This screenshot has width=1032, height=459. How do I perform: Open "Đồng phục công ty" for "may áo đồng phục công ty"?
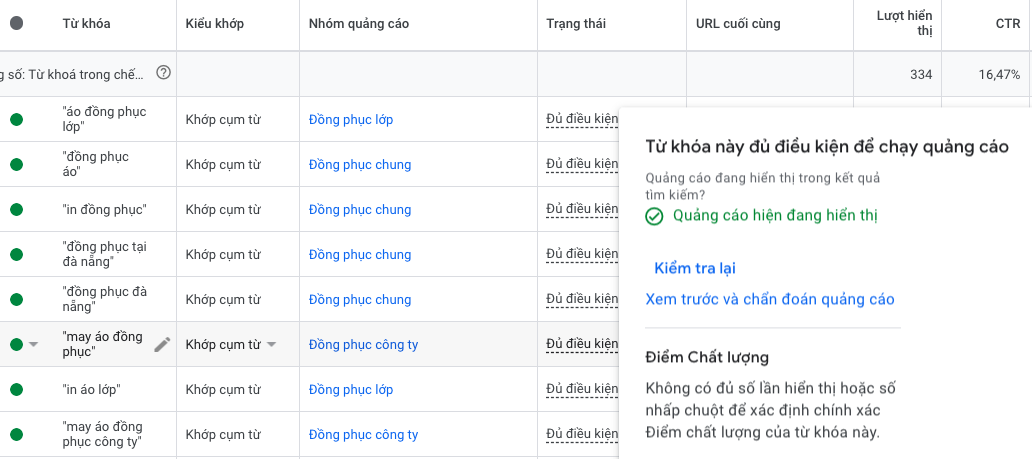click(363, 435)
